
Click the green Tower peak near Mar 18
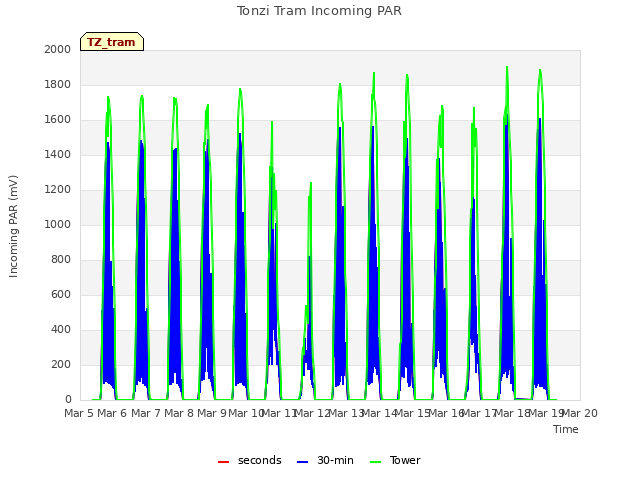[507, 68]
